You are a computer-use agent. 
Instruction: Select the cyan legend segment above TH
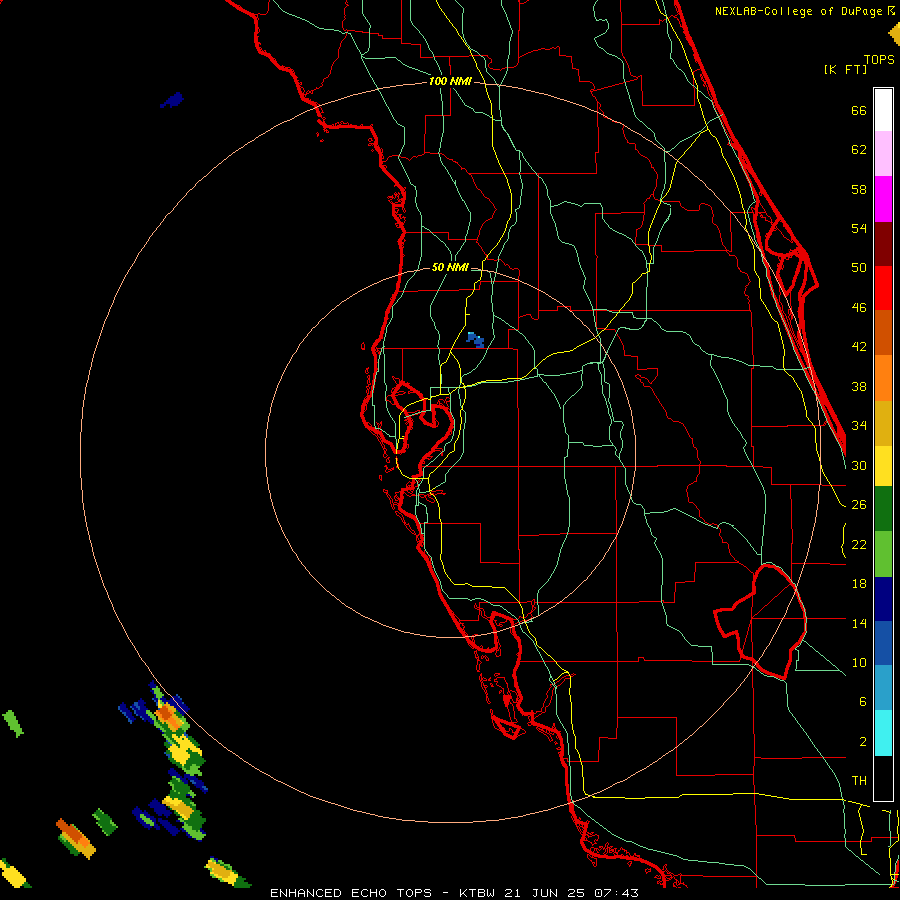(883, 734)
